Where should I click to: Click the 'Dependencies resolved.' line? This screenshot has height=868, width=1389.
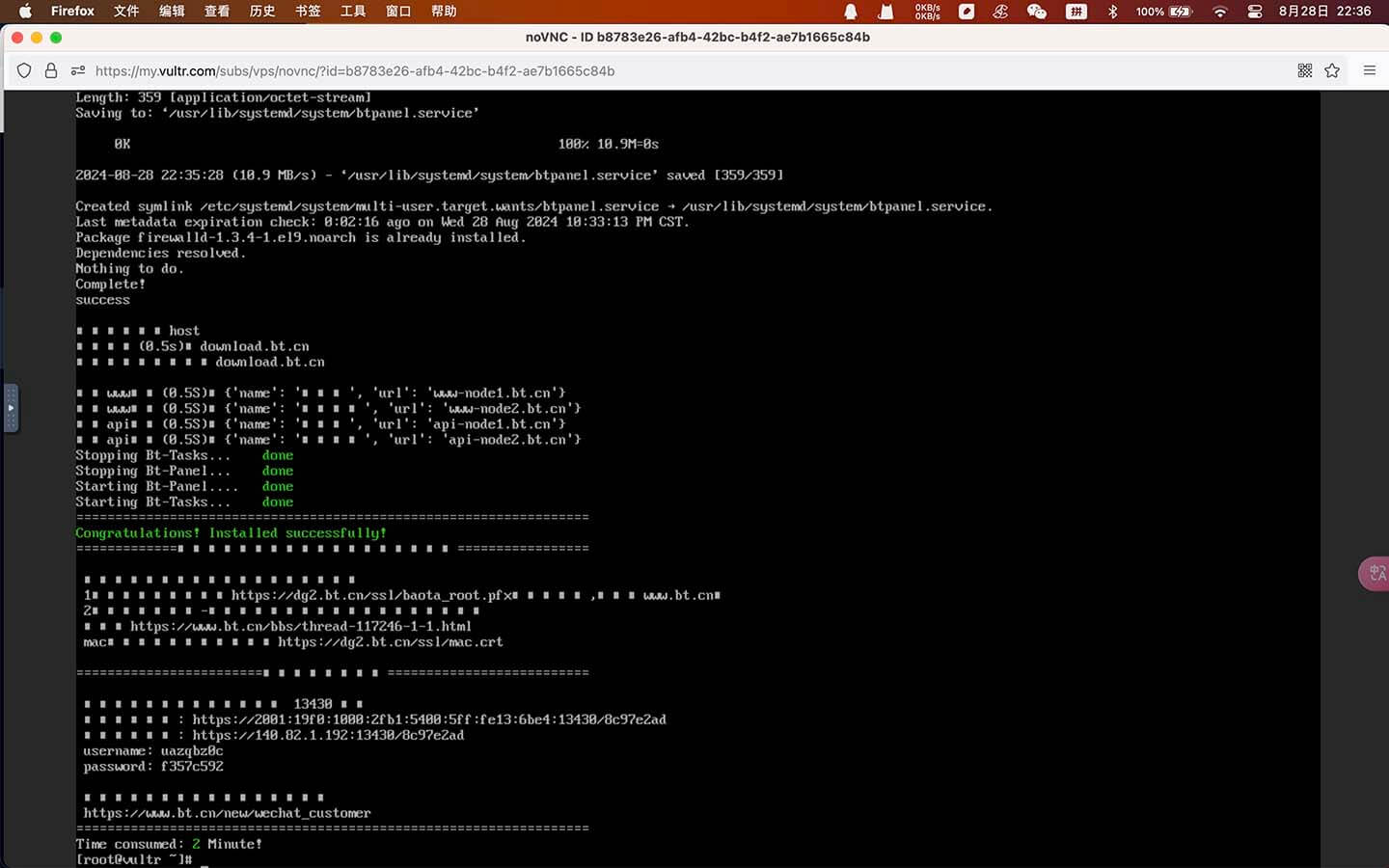click(x=161, y=253)
